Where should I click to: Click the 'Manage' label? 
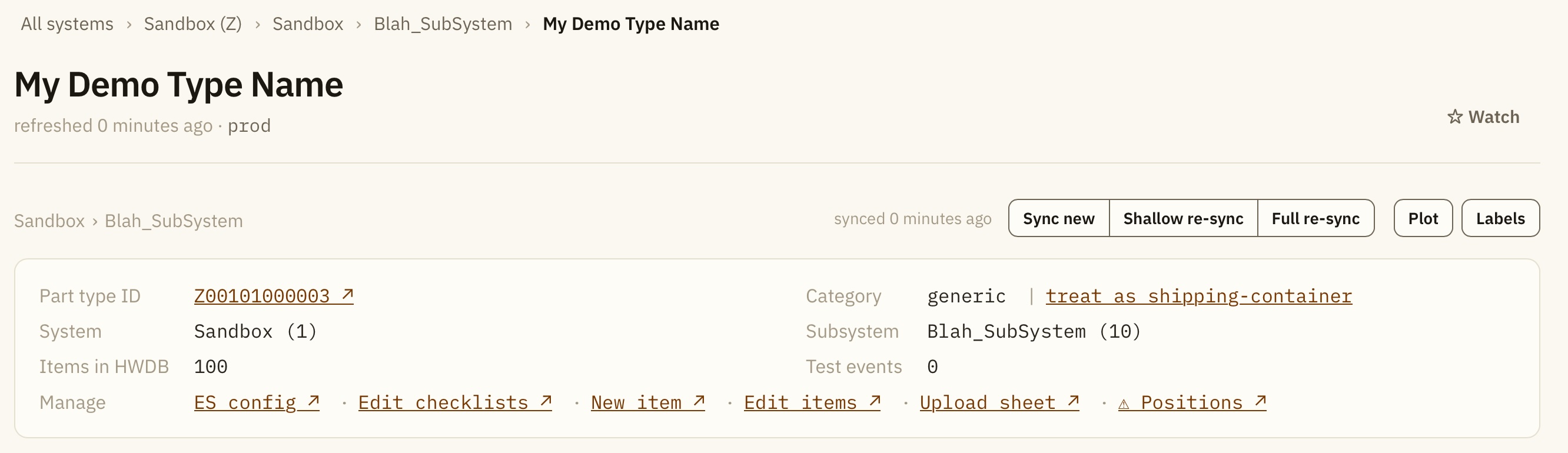[x=72, y=402]
